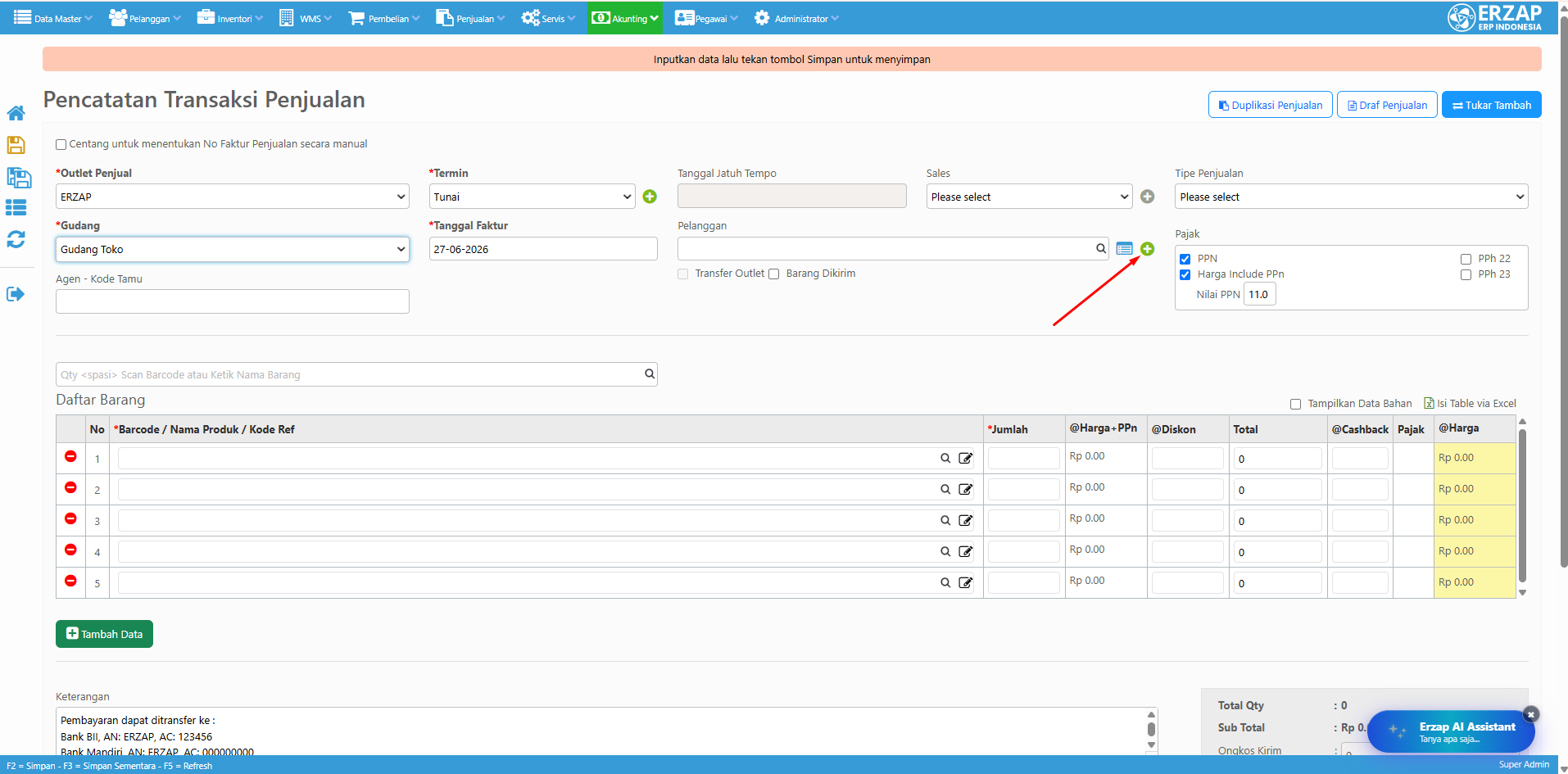Expand the WMS menu
Viewport: 1568px width, 774px height.
point(306,18)
